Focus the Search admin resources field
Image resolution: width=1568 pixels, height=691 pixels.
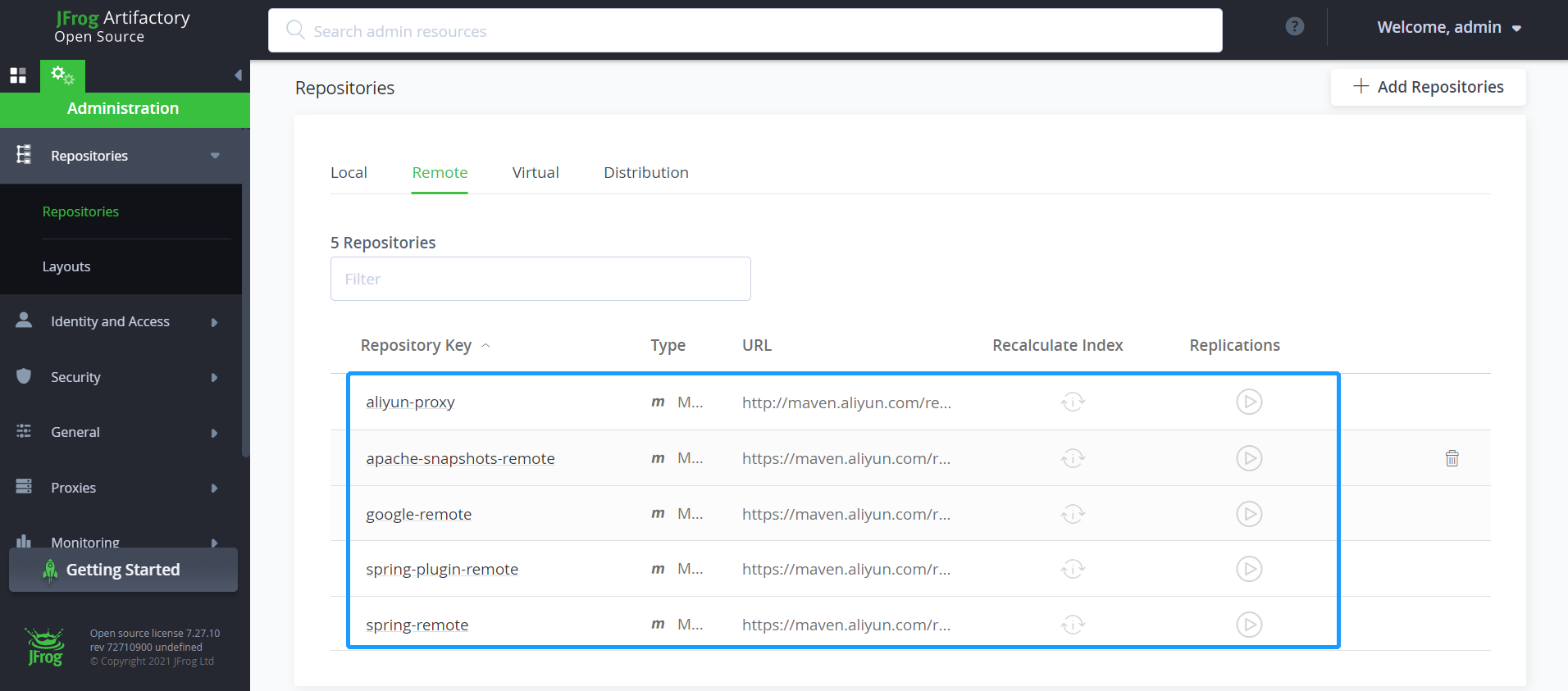point(745,30)
